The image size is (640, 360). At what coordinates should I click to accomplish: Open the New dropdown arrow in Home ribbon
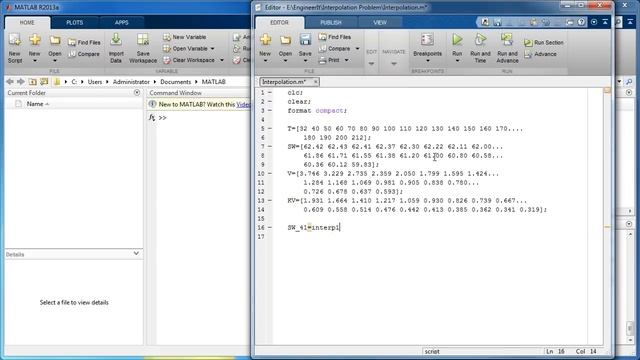35,61
